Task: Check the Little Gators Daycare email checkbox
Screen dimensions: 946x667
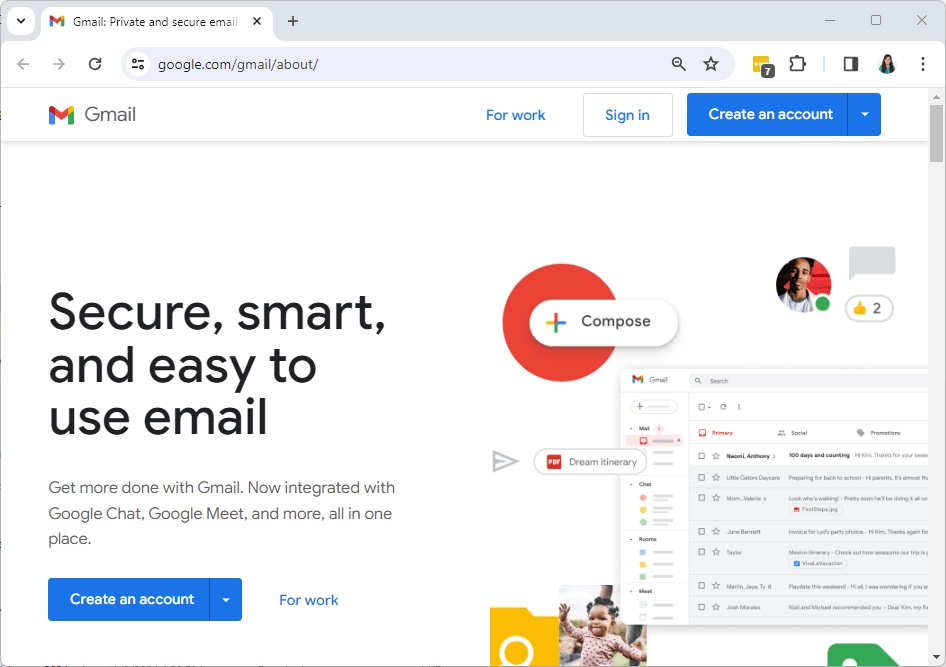Action: (701, 476)
